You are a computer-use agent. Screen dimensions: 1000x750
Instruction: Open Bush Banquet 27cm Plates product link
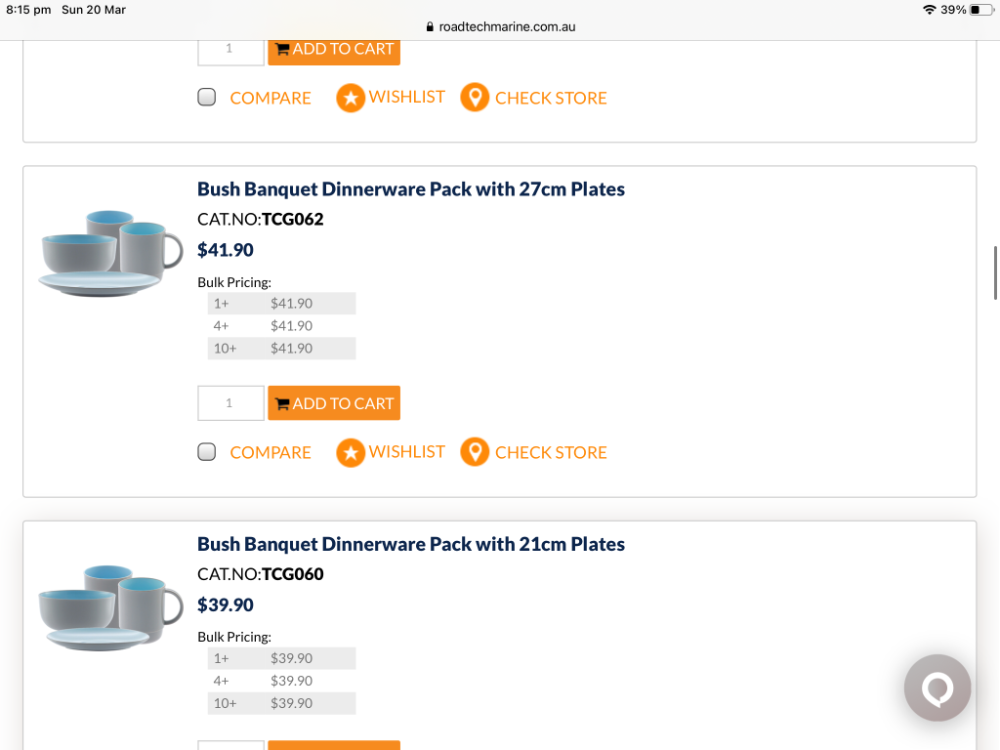click(x=411, y=189)
